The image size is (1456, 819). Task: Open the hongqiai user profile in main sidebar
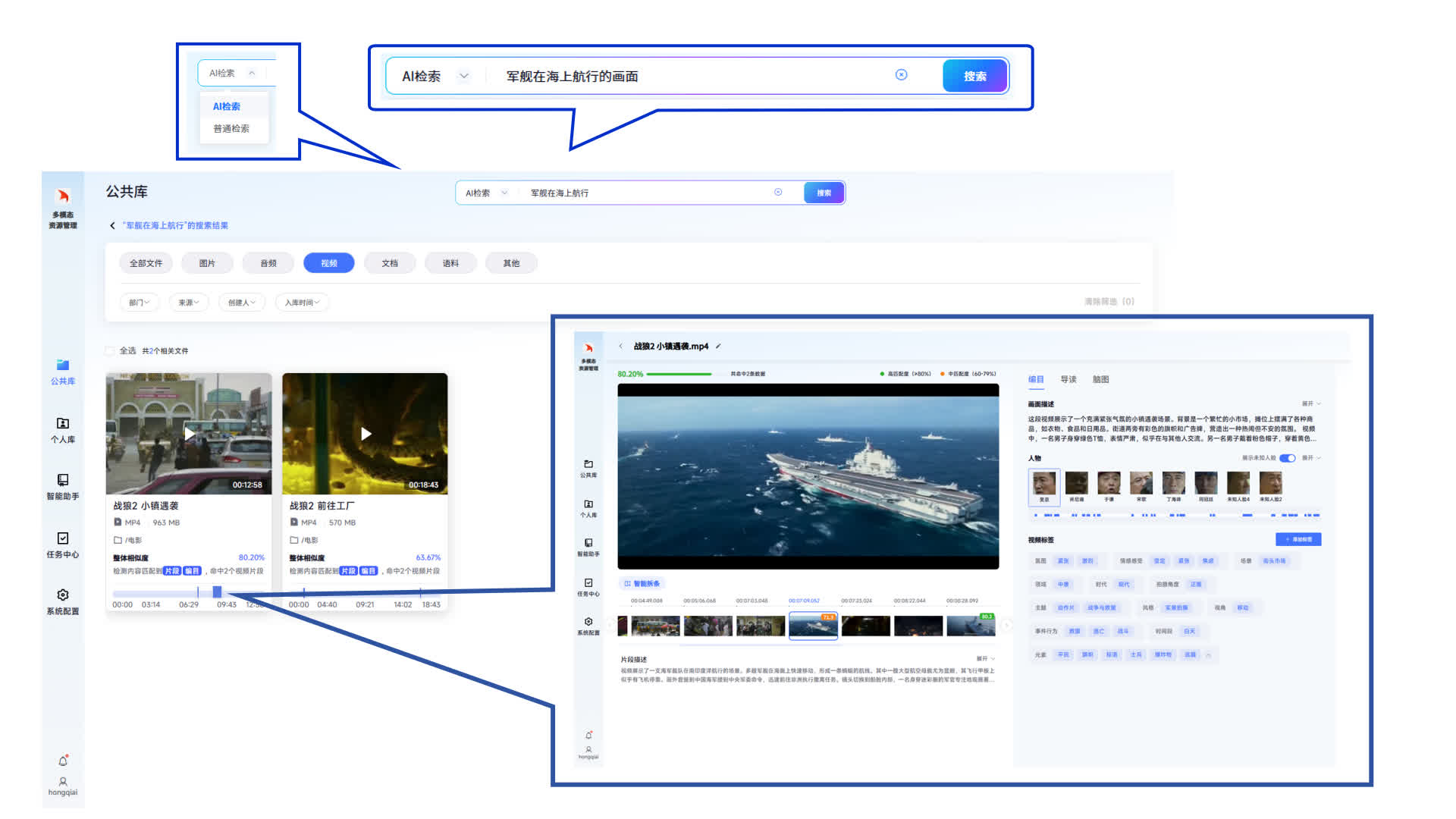click(x=63, y=786)
